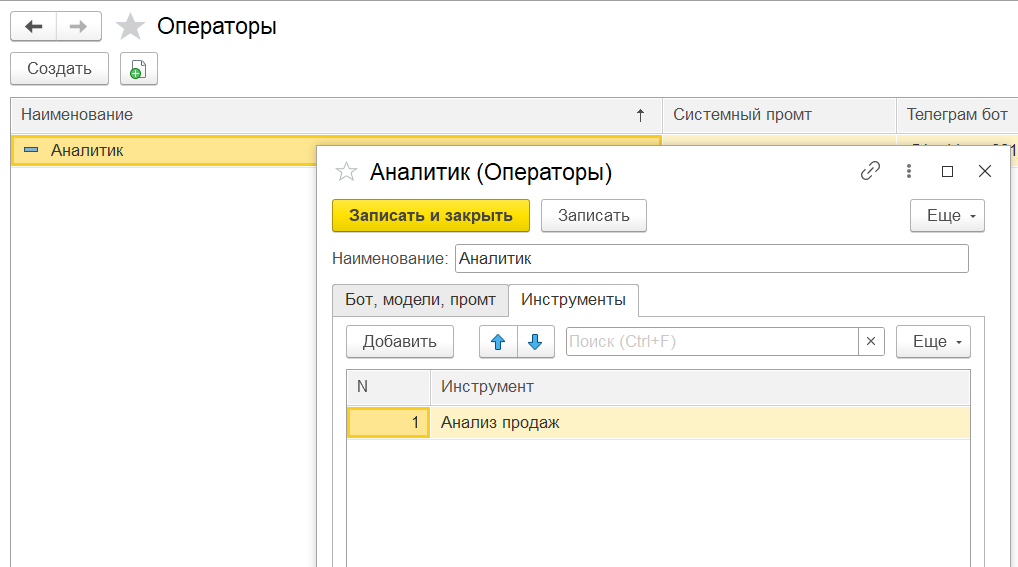
Task: Move row up with blue arrow
Action: pyautogui.click(x=498, y=341)
